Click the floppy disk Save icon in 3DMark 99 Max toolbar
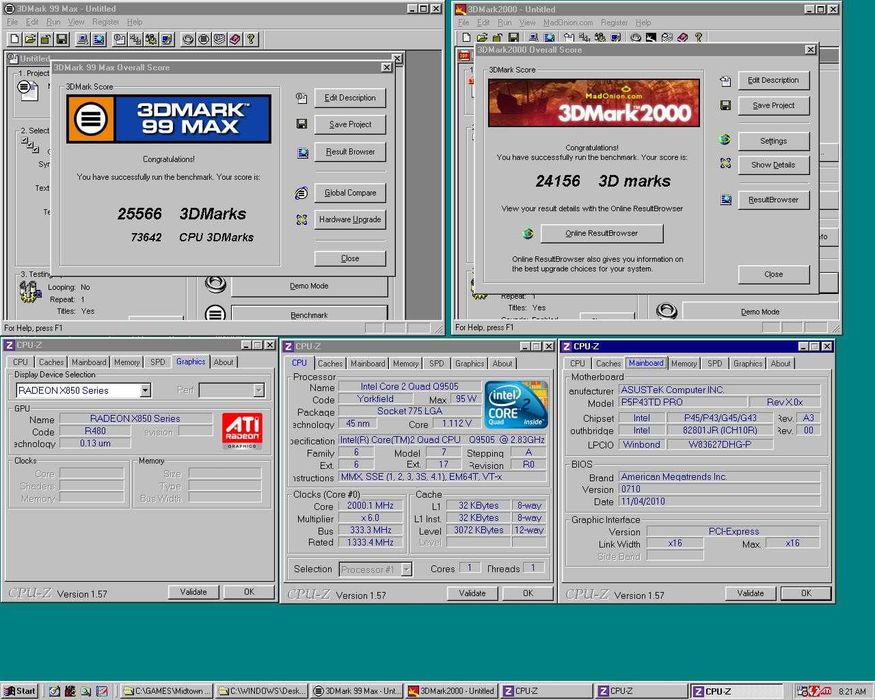875x700 pixels. tap(62, 39)
